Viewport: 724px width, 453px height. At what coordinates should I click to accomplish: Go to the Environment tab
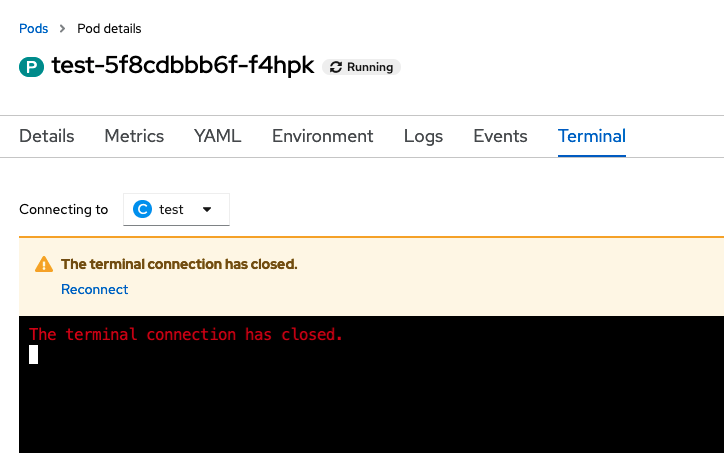(x=322, y=136)
